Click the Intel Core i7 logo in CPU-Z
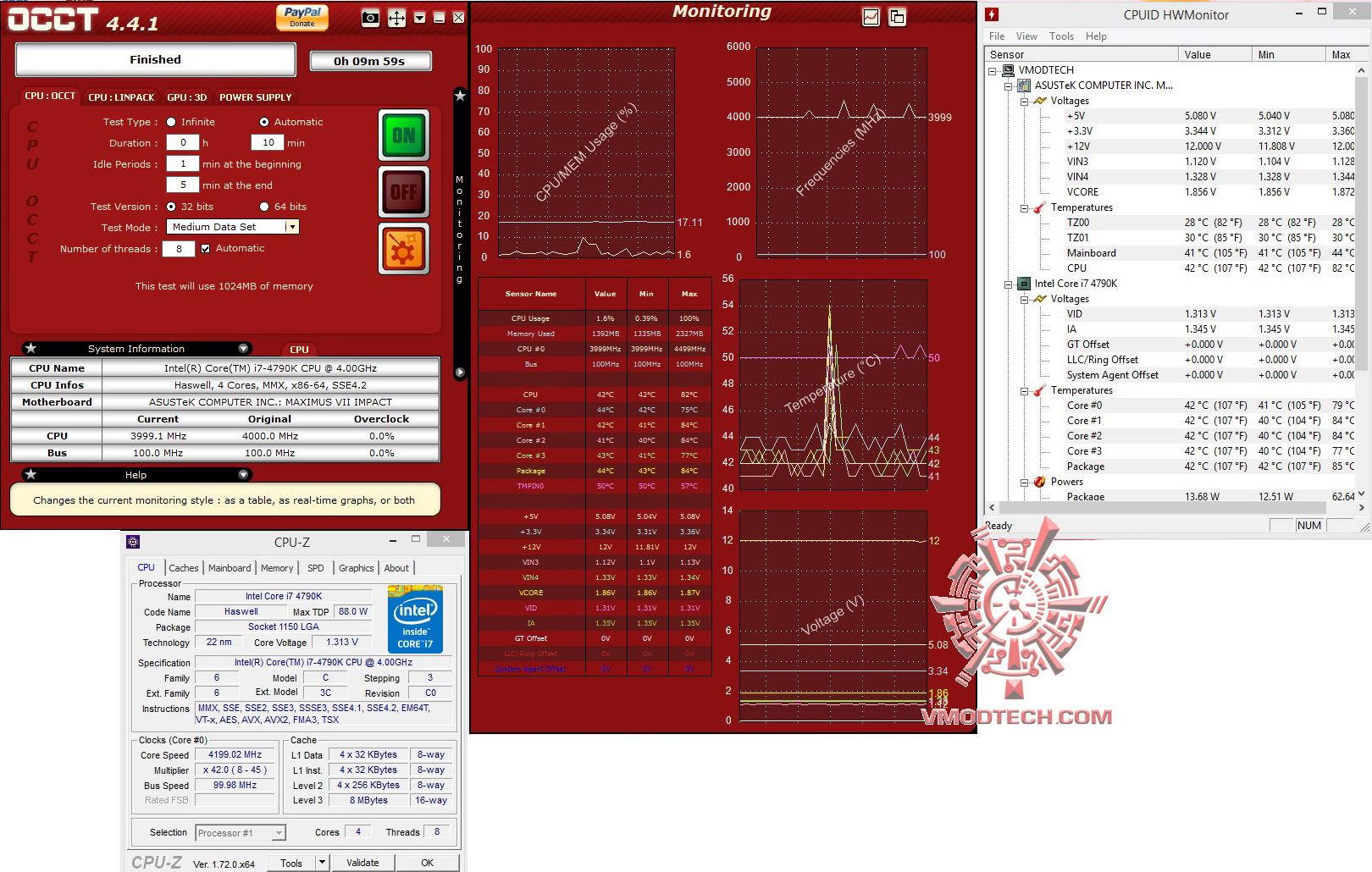The width and height of the screenshot is (1372, 872). (x=415, y=619)
